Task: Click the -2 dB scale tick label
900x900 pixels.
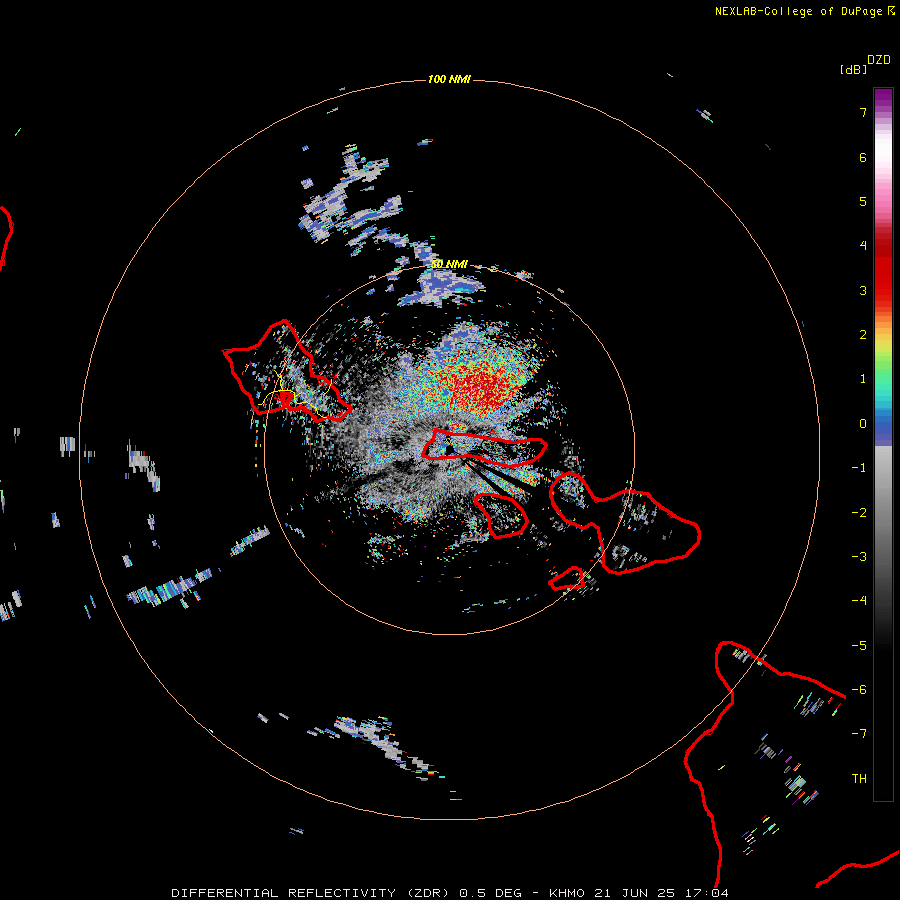Action: tap(859, 513)
